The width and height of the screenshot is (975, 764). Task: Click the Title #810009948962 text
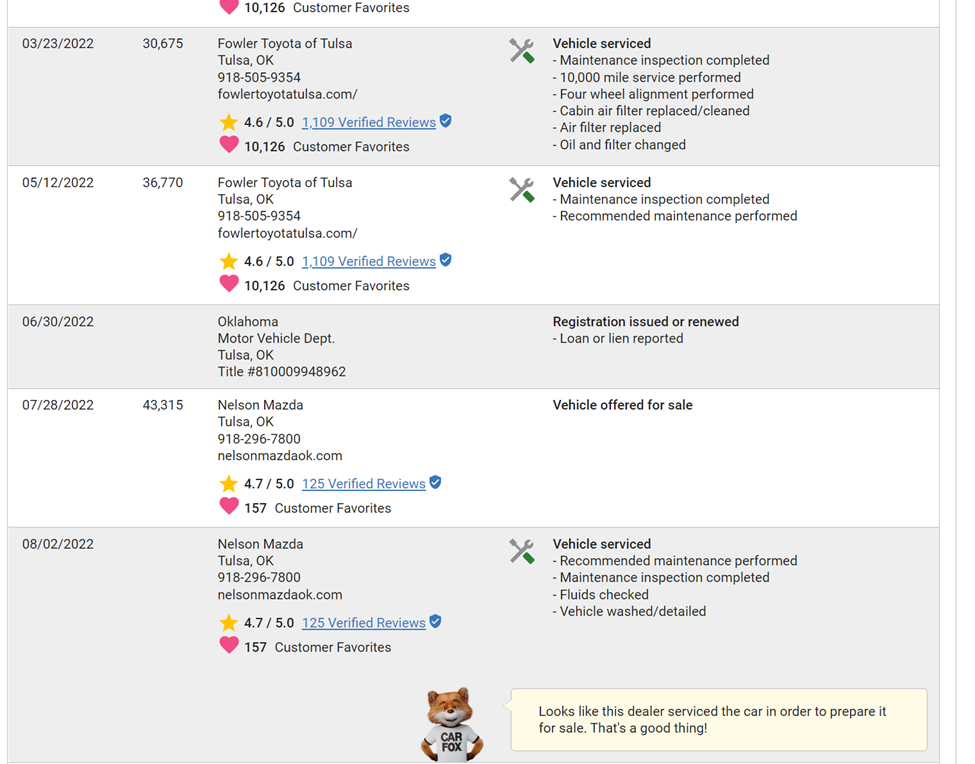282,372
